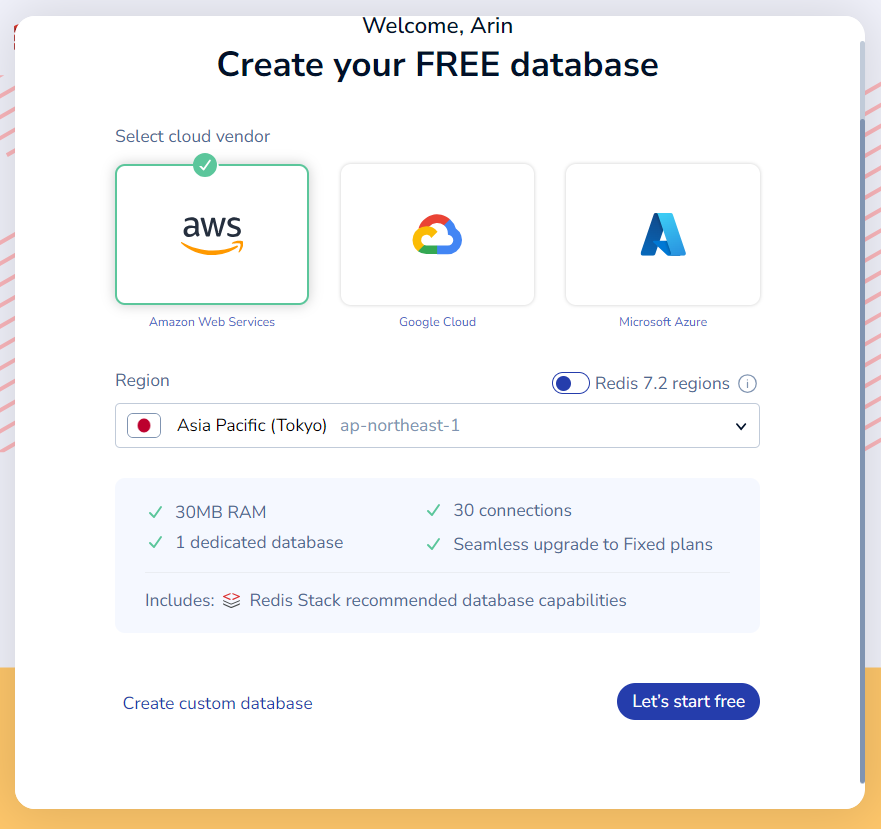This screenshot has width=881, height=829.
Task: Click the 30 connections feature text
Action: [x=512, y=510]
